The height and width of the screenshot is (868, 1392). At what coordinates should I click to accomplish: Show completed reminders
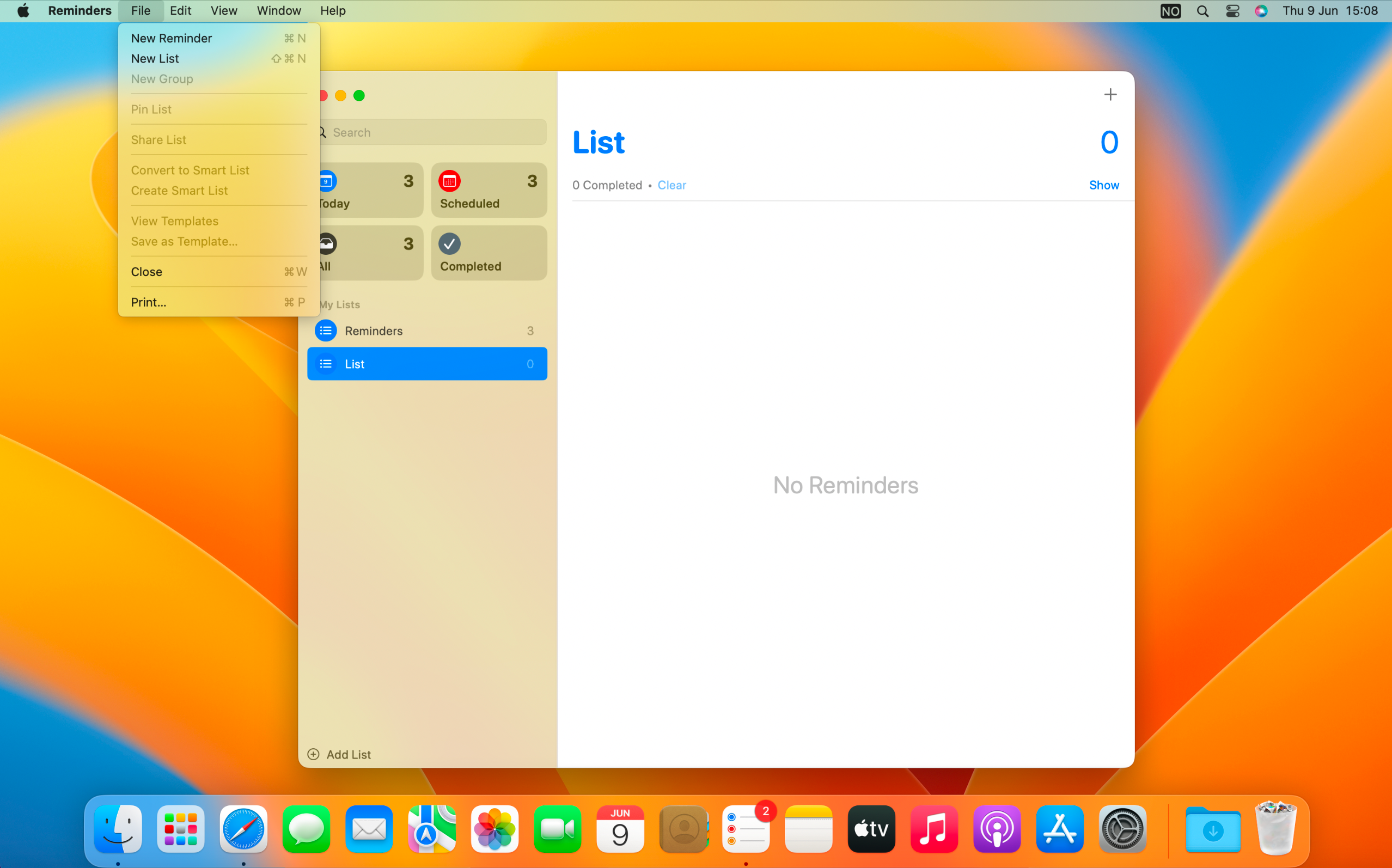(1103, 185)
